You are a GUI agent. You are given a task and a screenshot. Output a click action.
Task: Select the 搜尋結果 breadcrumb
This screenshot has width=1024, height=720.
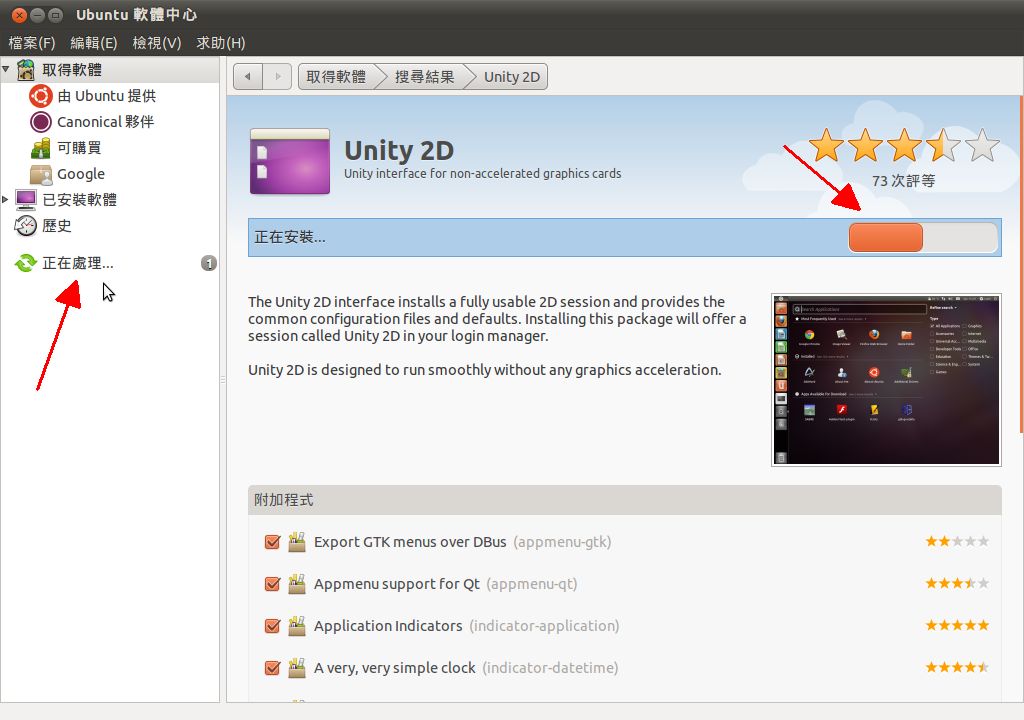click(424, 76)
